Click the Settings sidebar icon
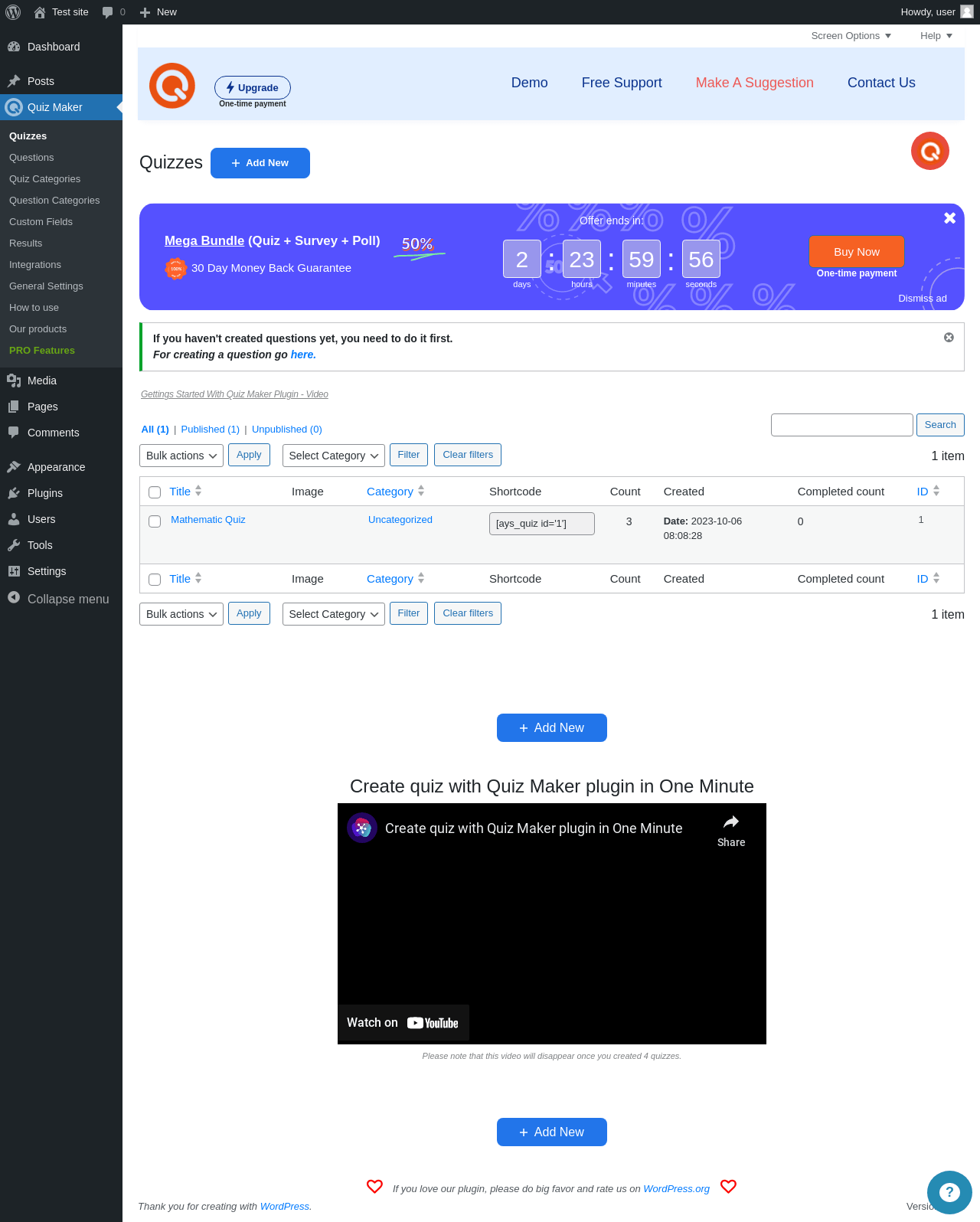The height and width of the screenshot is (1222, 980). 14,571
